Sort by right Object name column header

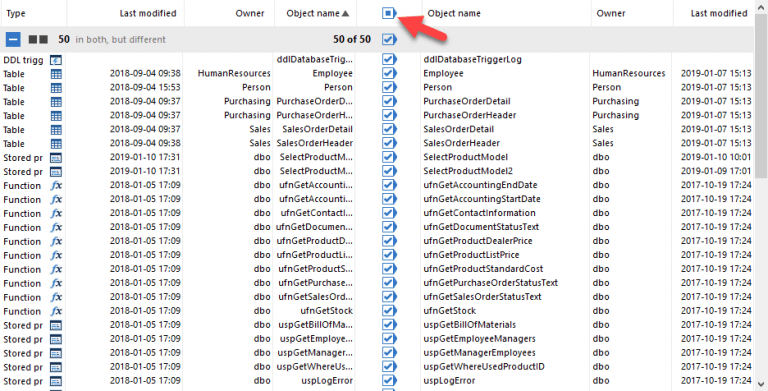pyautogui.click(x=506, y=14)
